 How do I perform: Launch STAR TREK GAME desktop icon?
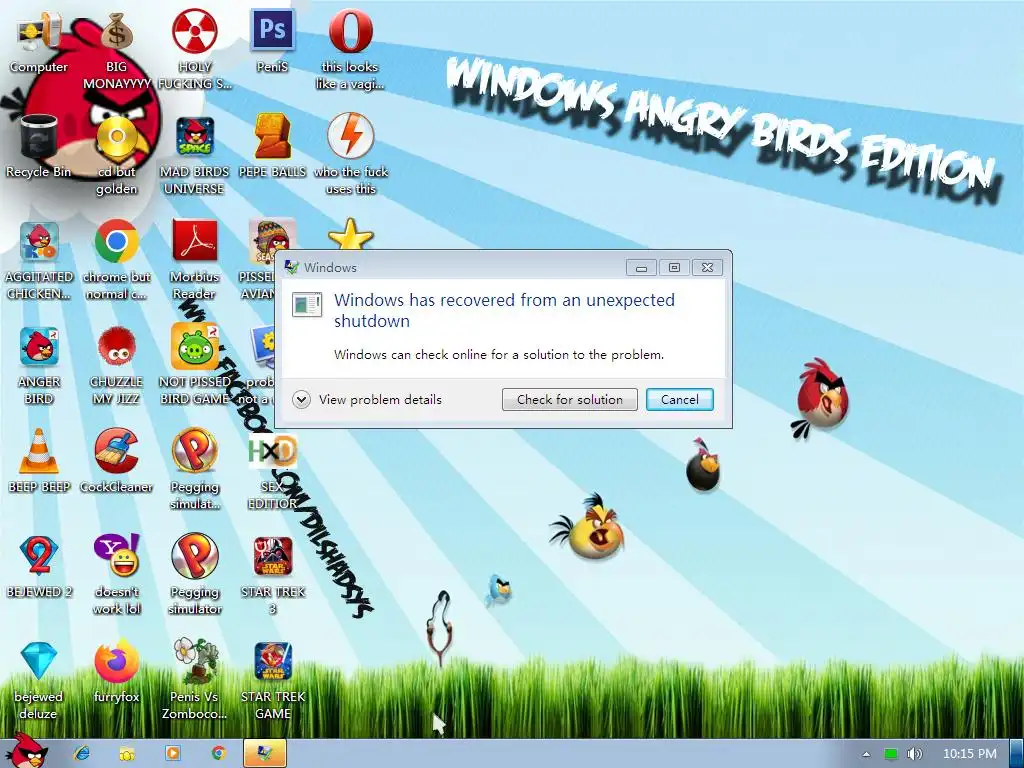(x=272, y=679)
